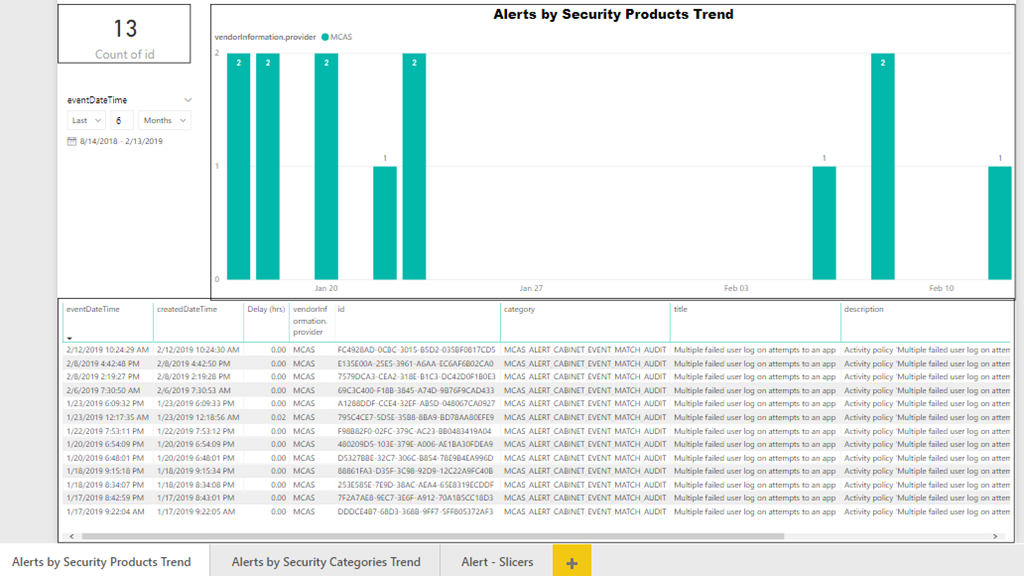Click the number field showing 6
Image resolution: width=1024 pixels, height=576 pixels.
[120, 120]
